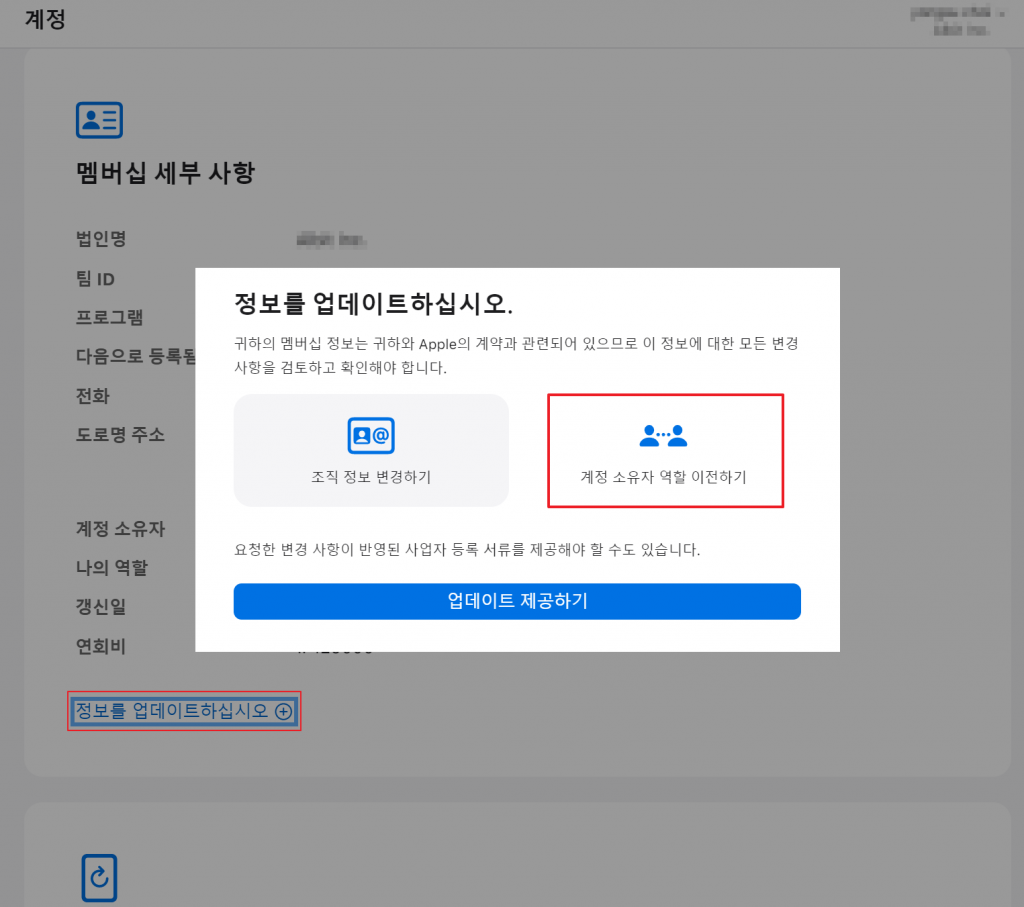Viewport: 1024px width, 907px height.
Task: Choose 계정 소유자 역할 이전하기 option
Action: click(665, 450)
